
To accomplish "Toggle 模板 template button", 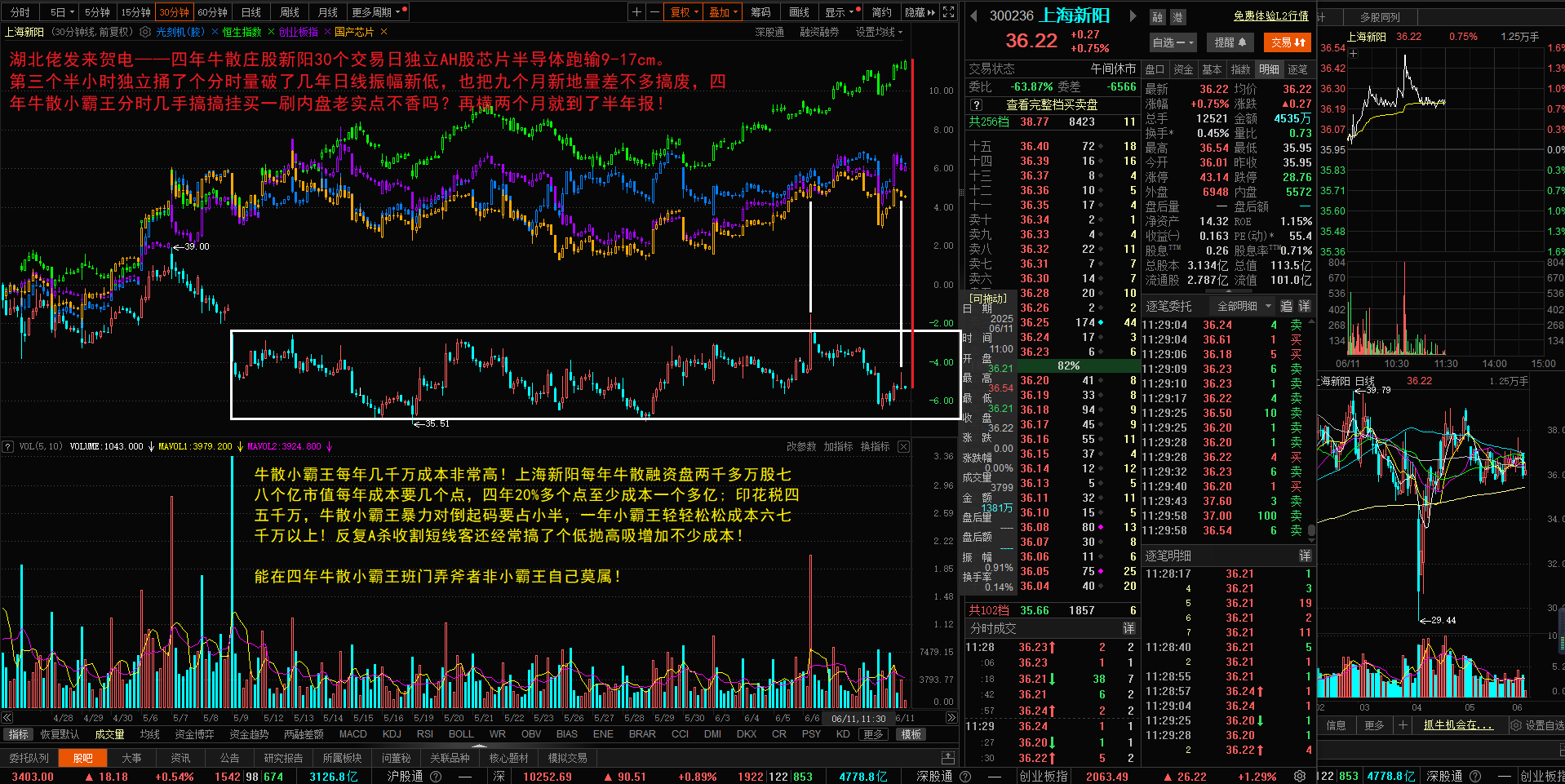I will tap(911, 734).
